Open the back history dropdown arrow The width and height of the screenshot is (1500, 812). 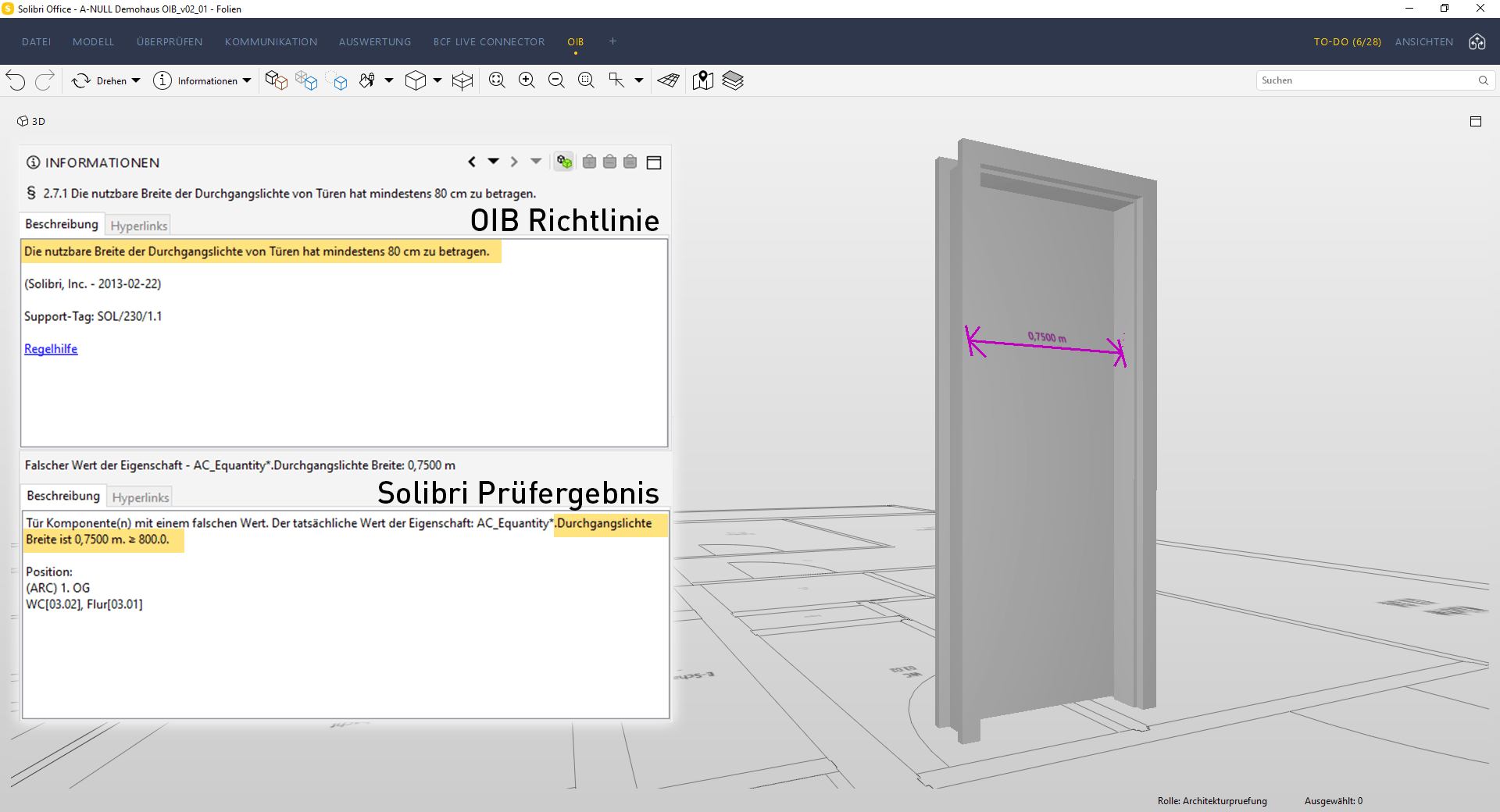(494, 162)
